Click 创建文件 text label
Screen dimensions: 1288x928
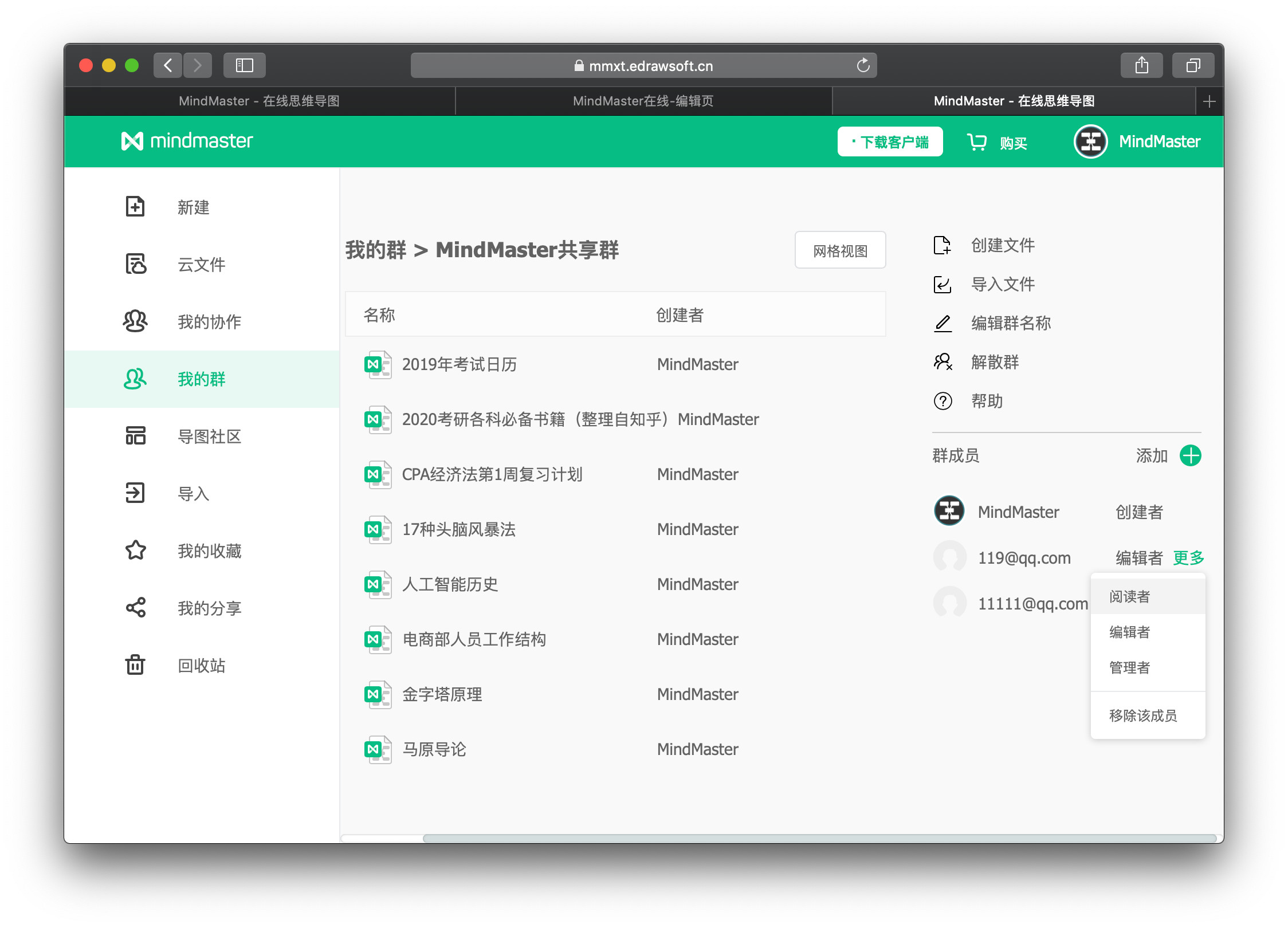(1003, 245)
